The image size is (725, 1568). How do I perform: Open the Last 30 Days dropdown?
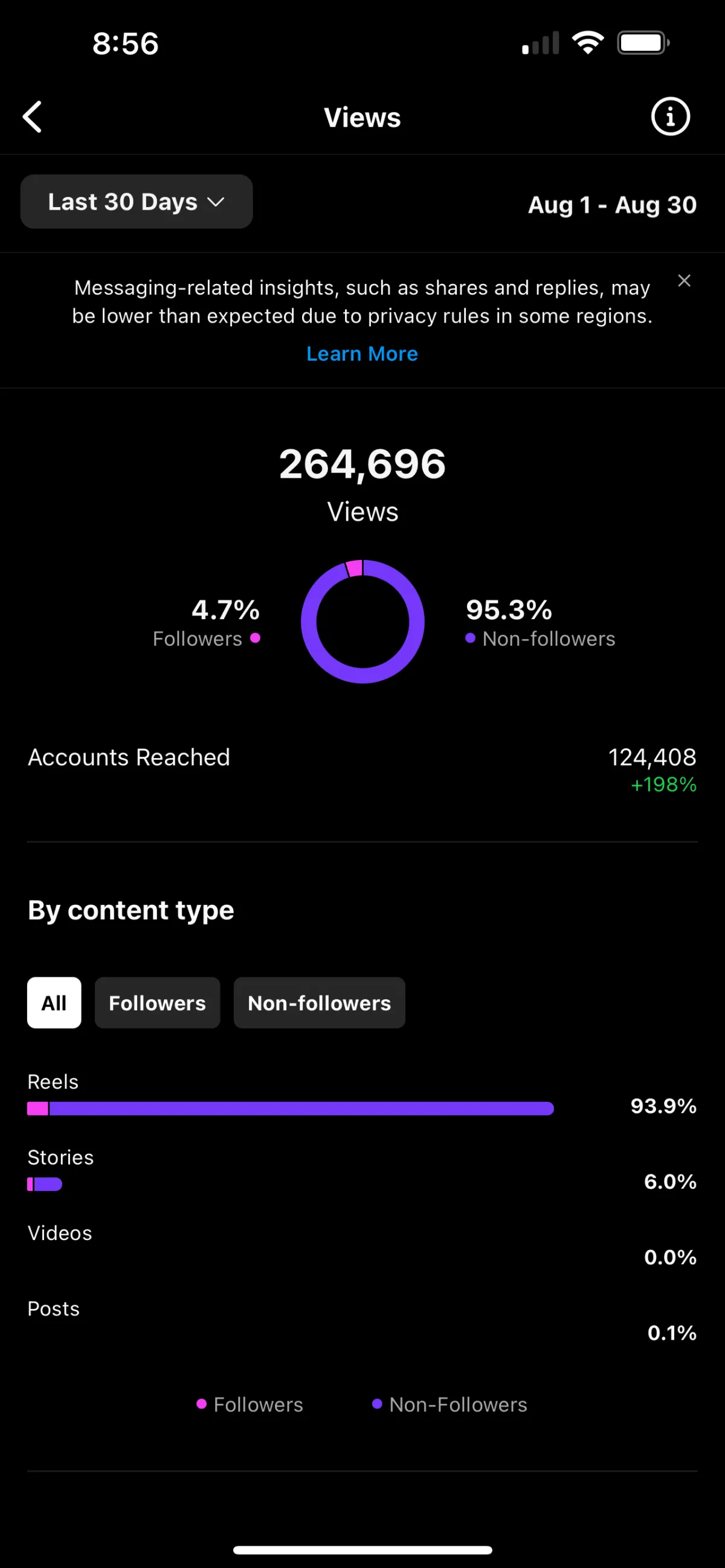click(137, 202)
